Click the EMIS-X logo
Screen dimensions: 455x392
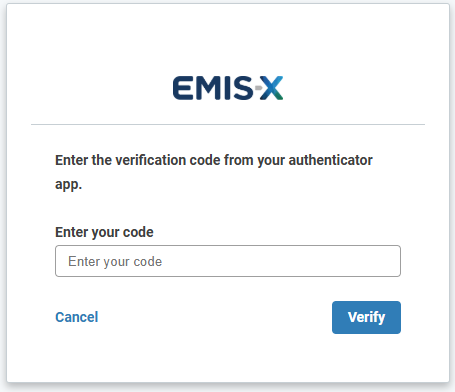[x=228, y=88]
